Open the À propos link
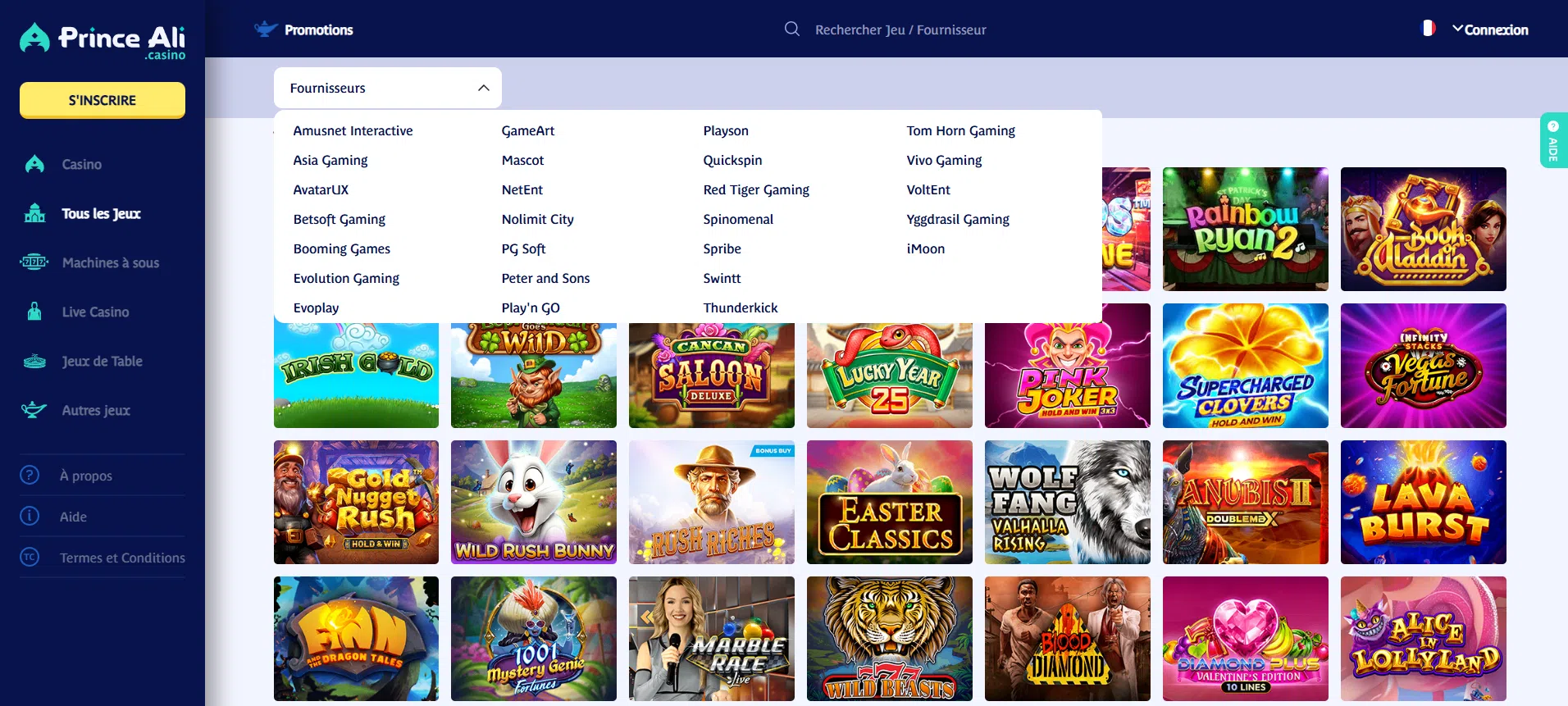Image resolution: width=1568 pixels, height=706 pixels. click(86, 476)
